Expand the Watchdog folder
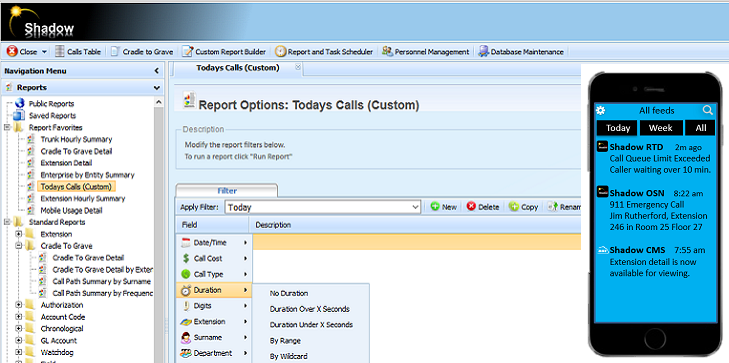 pos(19,352)
